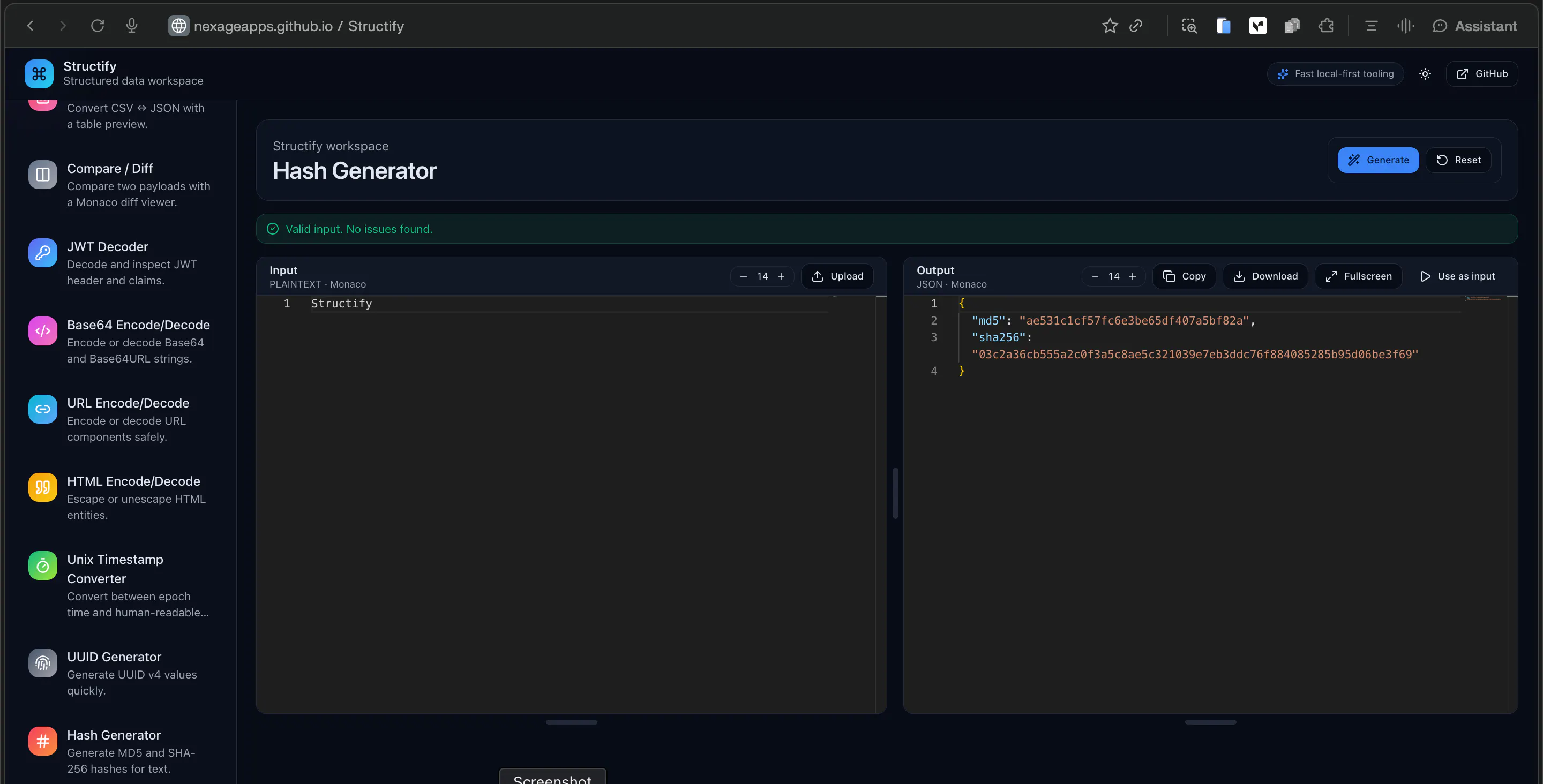Open the blue document extension icon
Viewport: 1543px width, 784px height.
tap(1223, 26)
